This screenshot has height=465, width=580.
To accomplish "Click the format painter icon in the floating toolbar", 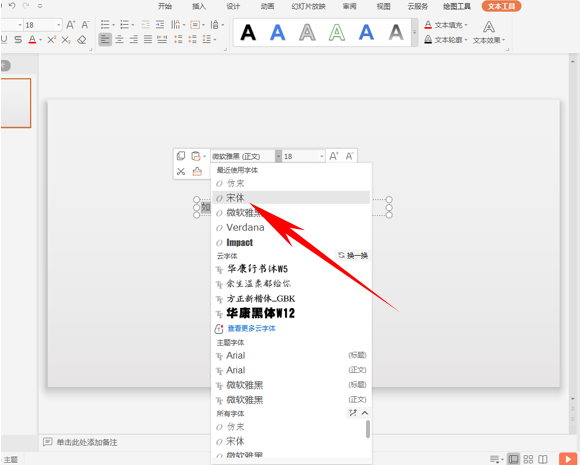I will (x=197, y=171).
